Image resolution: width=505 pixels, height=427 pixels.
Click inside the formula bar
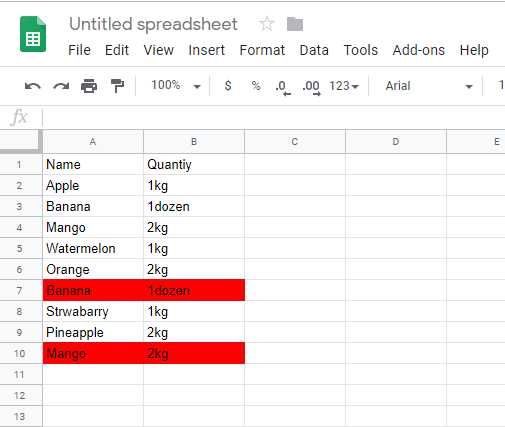pos(273,117)
